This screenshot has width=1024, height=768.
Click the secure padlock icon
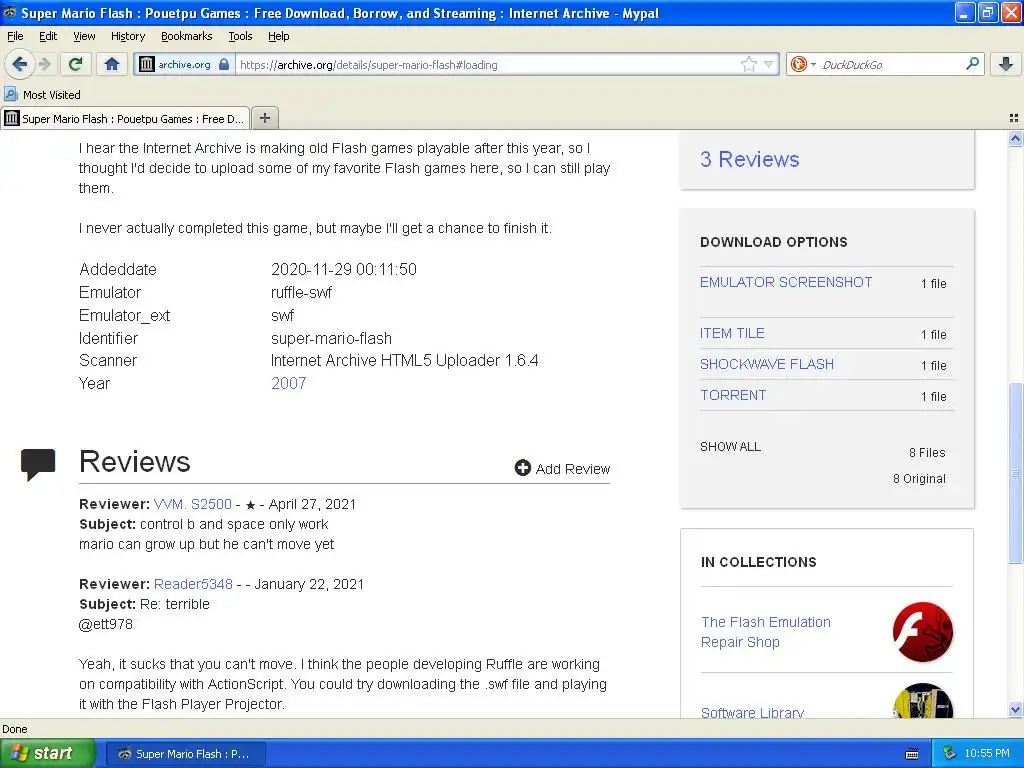[x=224, y=64]
